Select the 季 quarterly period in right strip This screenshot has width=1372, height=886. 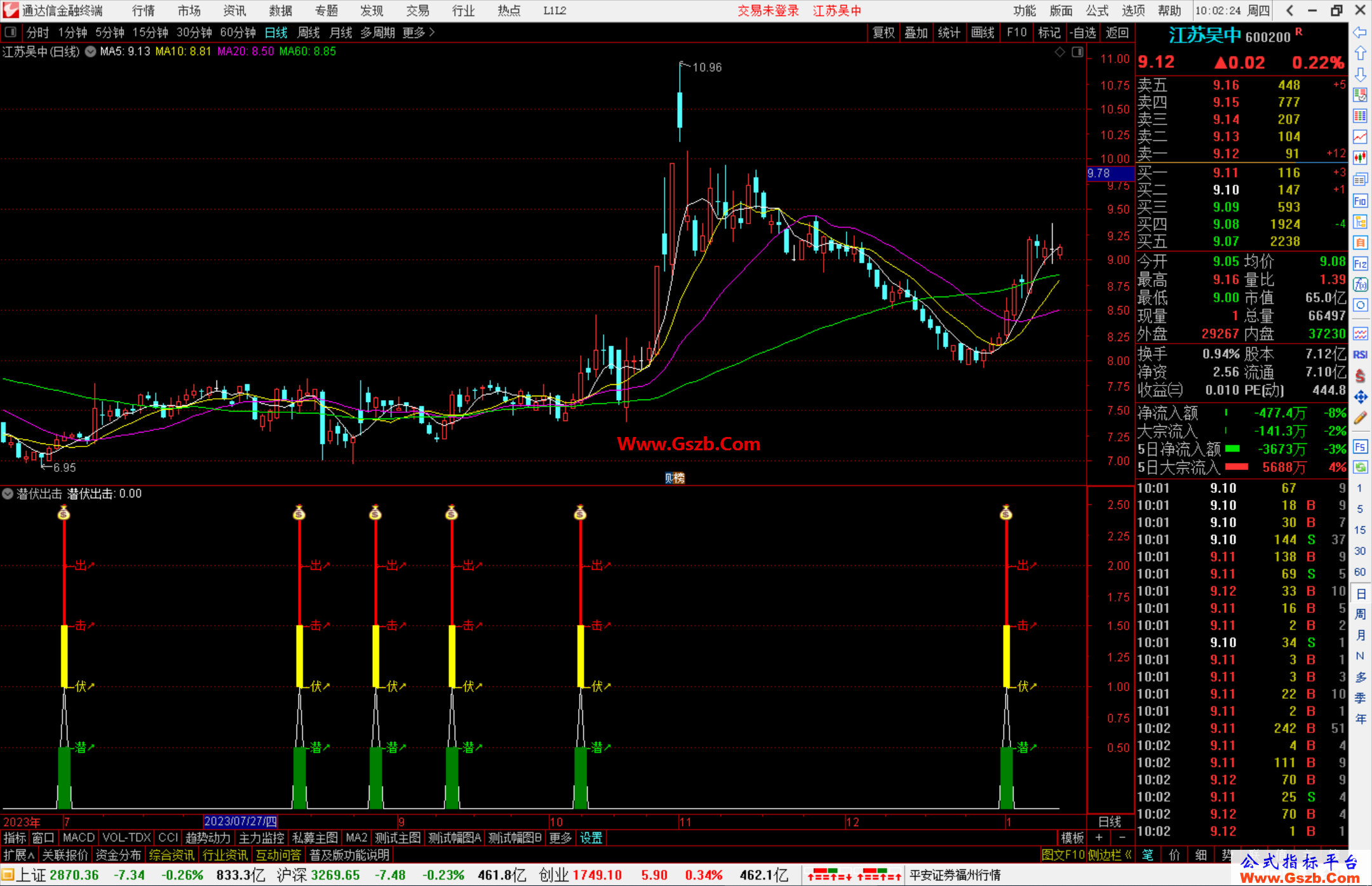[x=1360, y=697]
